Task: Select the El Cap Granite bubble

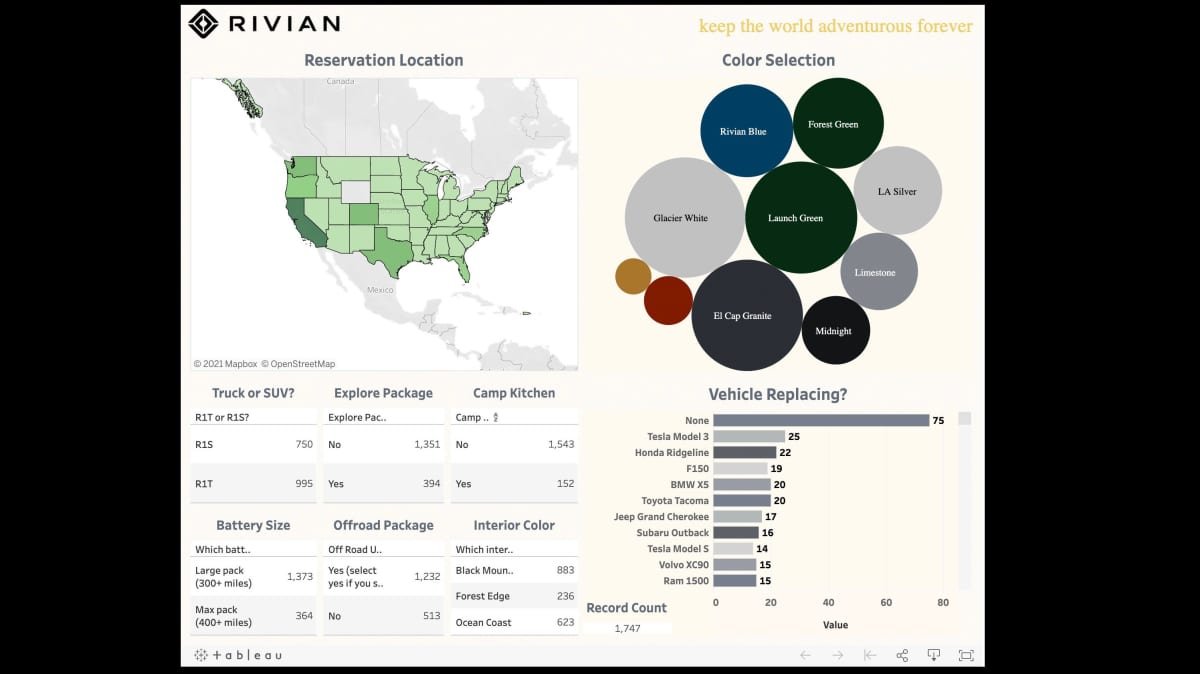Action: pyautogui.click(x=747, y=316)
